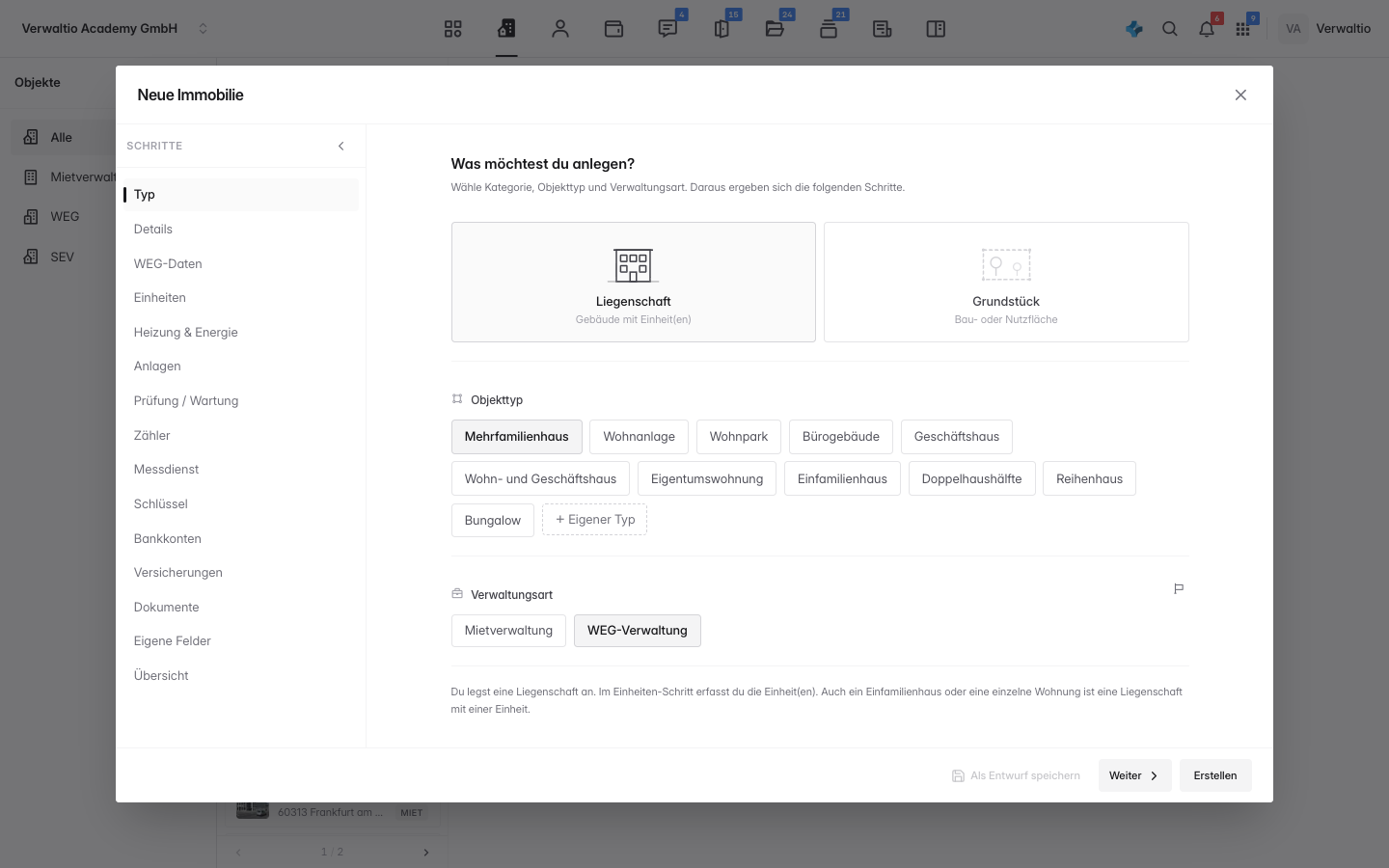Image resolution: width=1389 pixels, height=868 pixels.
Task: Open the wallet icon in top navigation
Action: (613, 29)
